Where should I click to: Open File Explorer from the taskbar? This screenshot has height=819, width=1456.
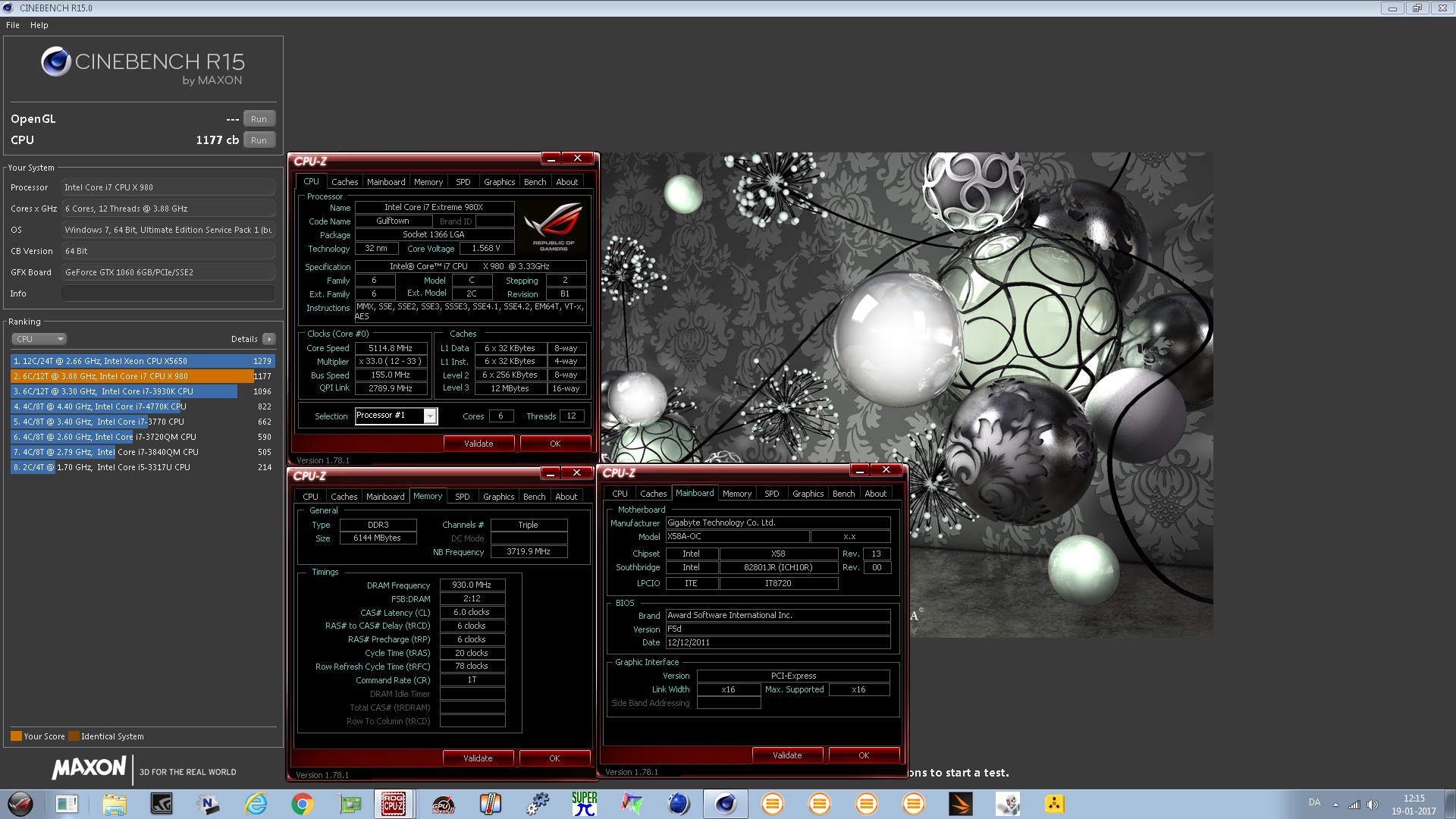(114, 804)
